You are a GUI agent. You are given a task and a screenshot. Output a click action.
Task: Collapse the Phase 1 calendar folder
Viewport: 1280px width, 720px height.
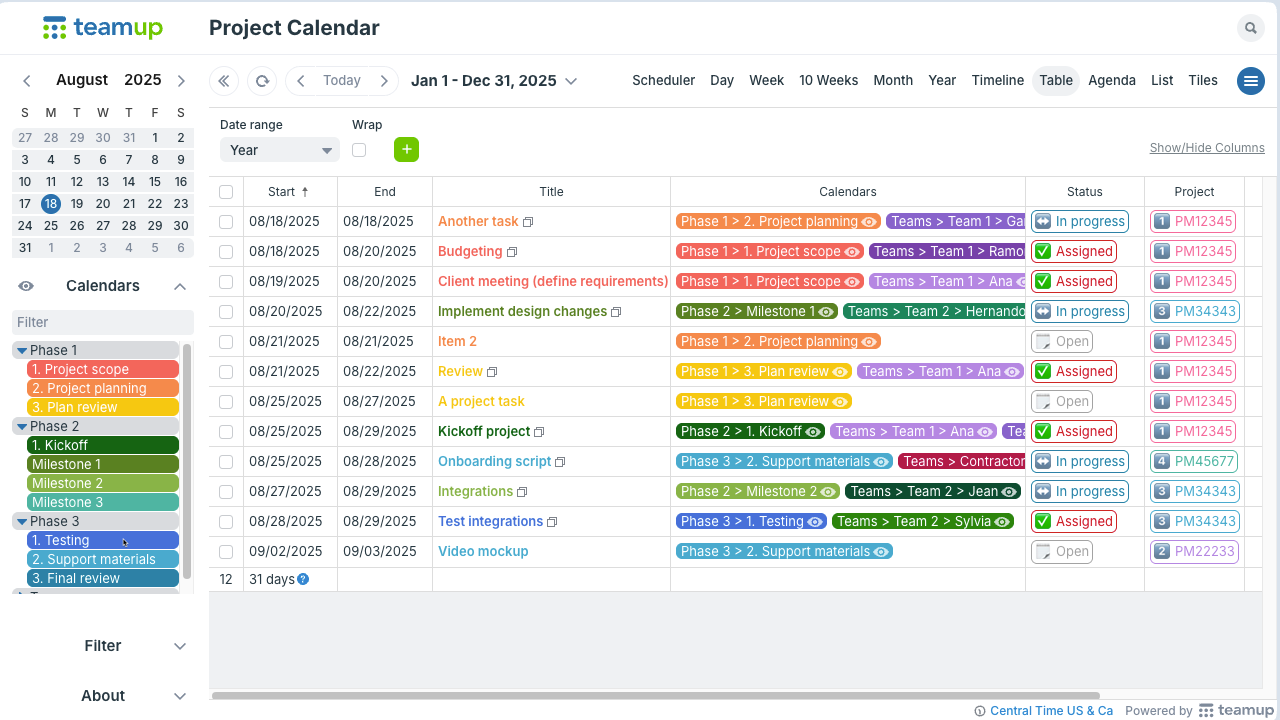22,350
